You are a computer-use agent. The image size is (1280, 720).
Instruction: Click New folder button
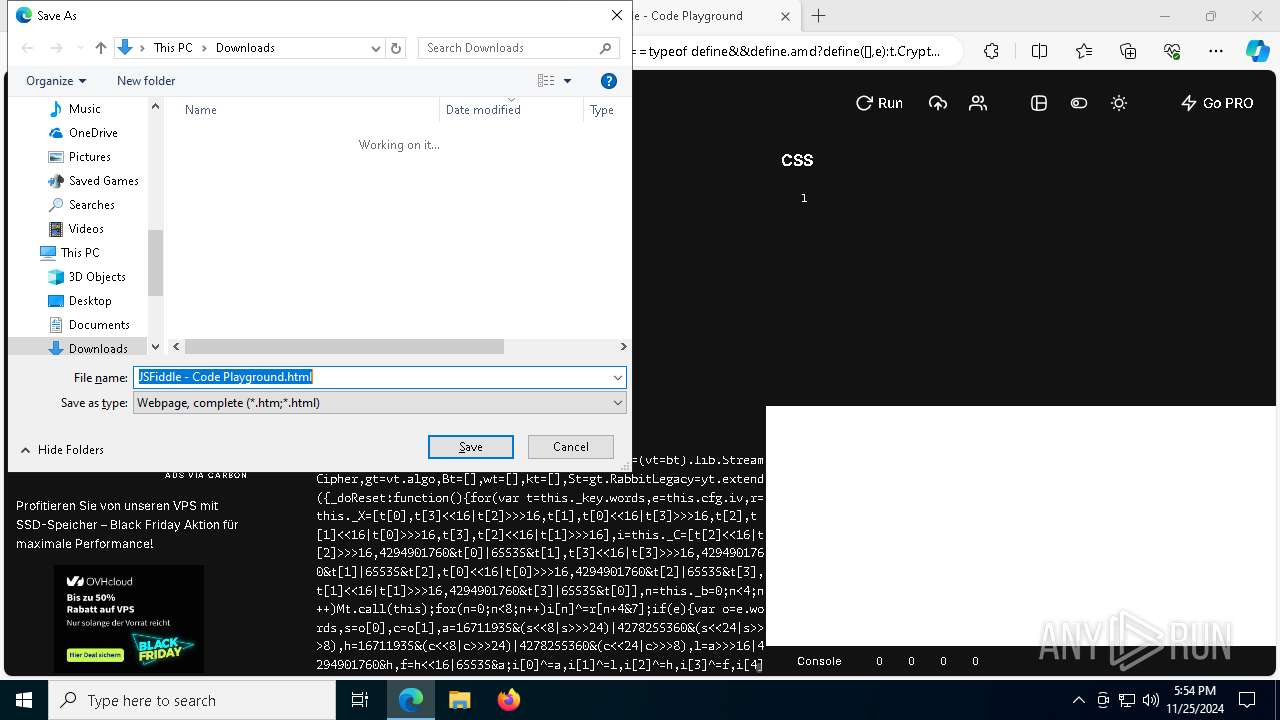pos(146,81)
